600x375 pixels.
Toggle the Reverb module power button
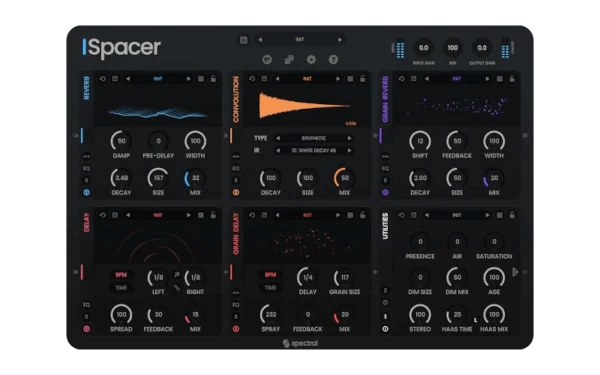click(86, 192)
